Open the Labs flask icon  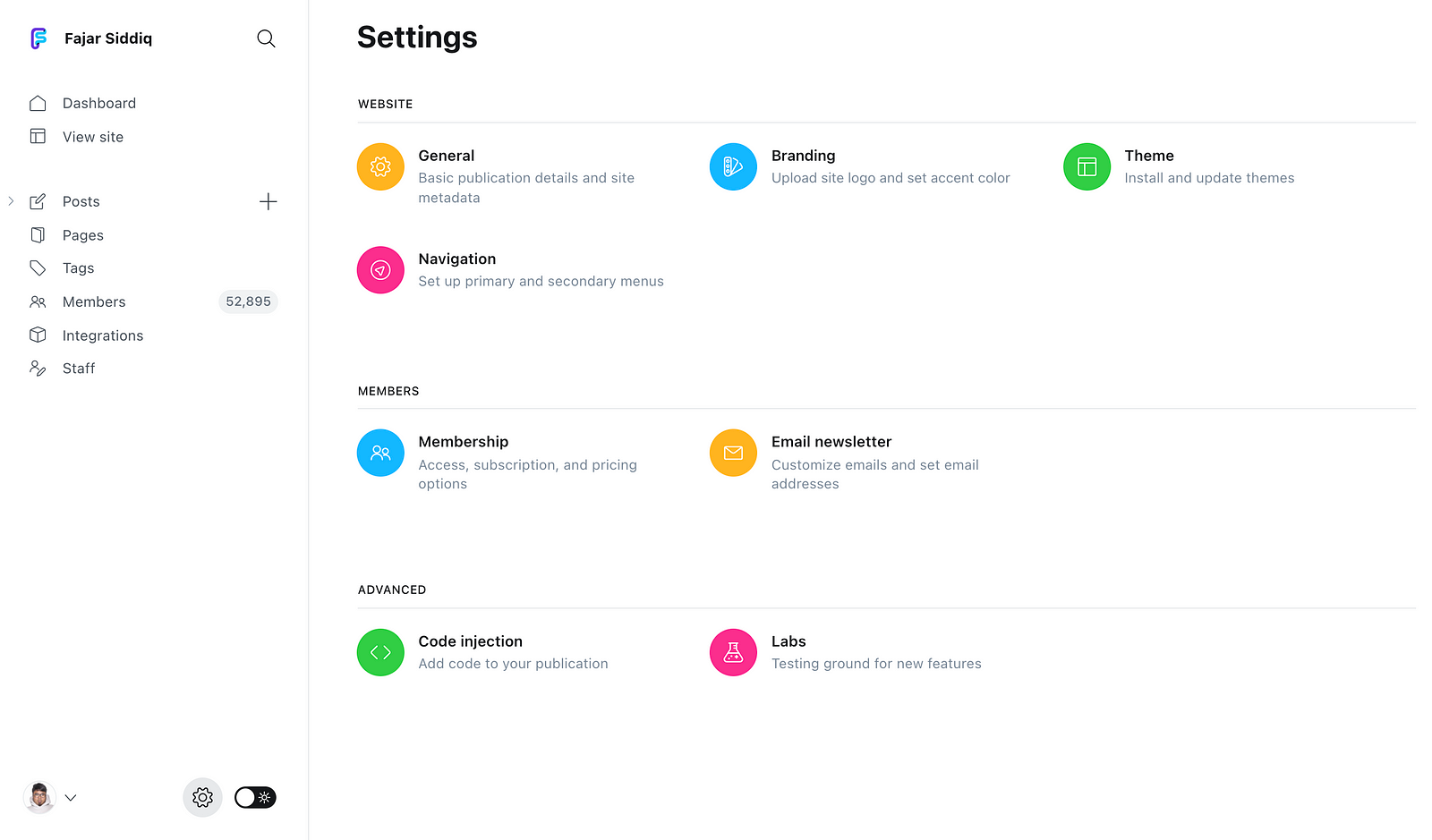click(x=733, y=652)
